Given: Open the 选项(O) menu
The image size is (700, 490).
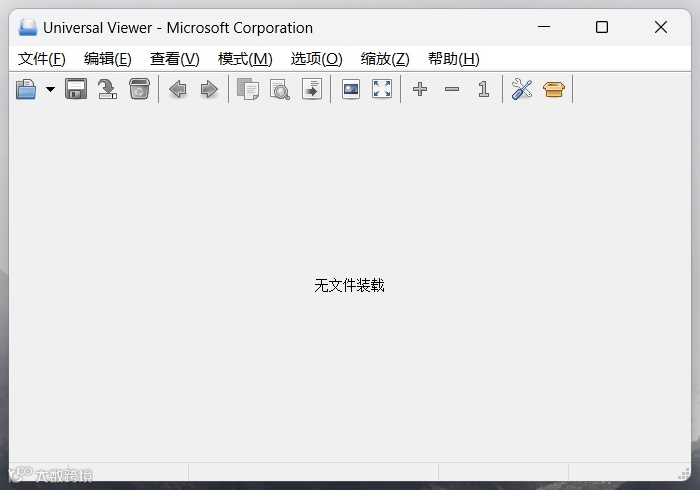Looking at the screenshot, I should click(317, 59).
